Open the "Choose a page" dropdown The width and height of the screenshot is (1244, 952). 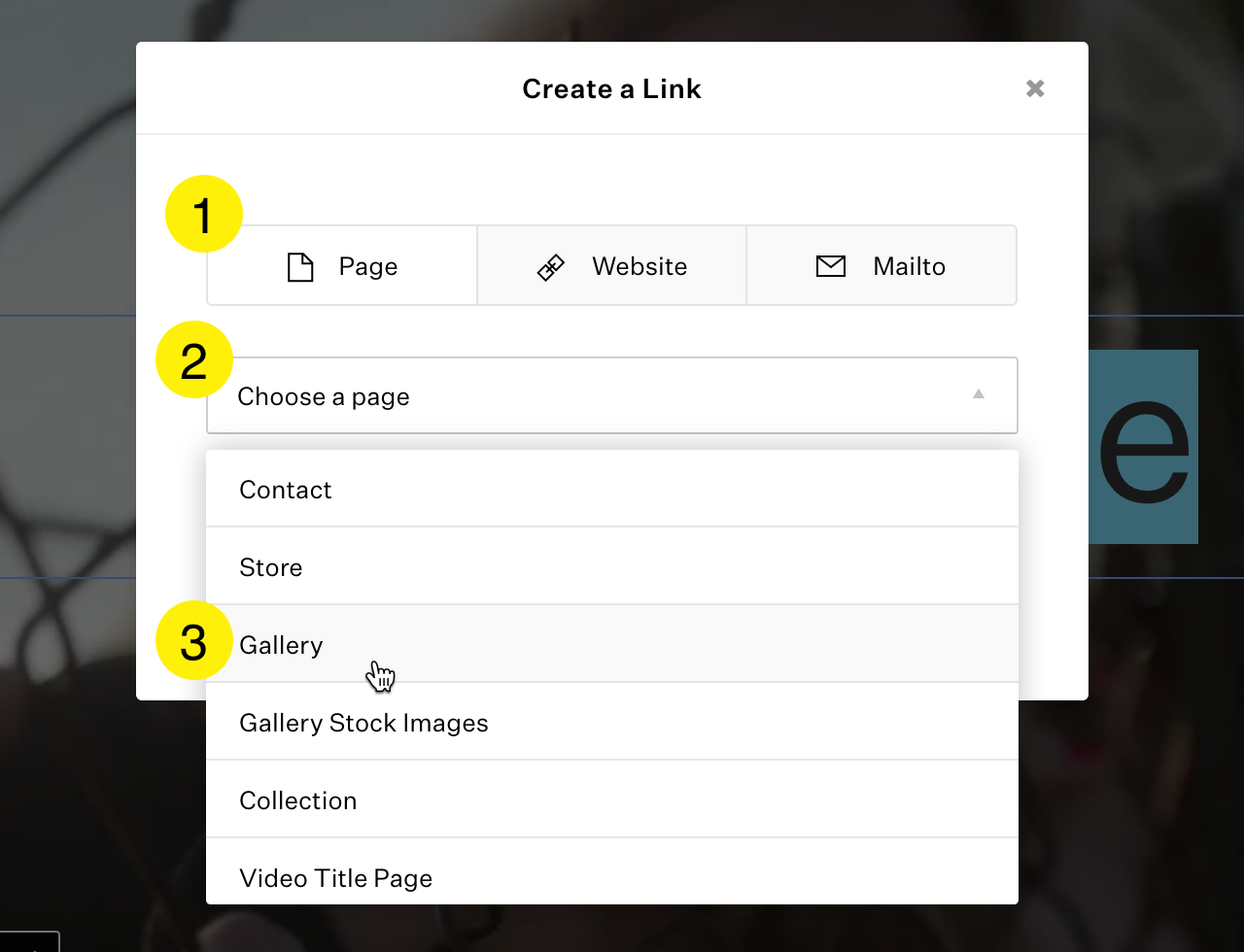tap(611, 395)
